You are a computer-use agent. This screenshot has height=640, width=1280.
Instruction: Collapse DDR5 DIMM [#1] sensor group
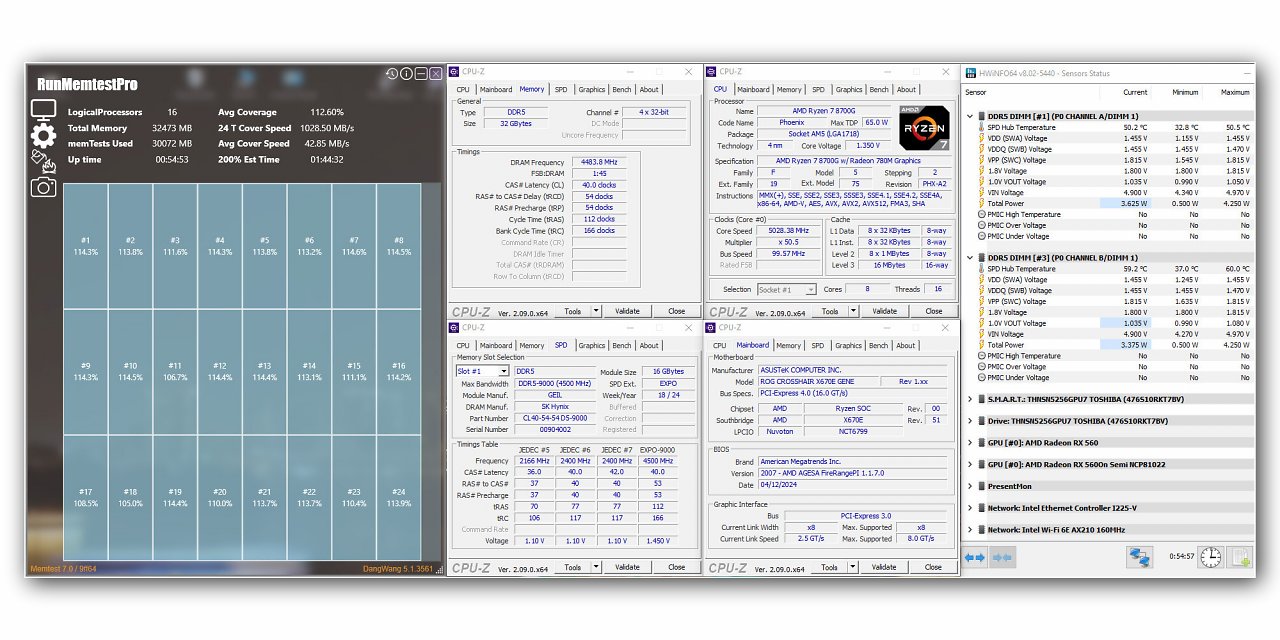[970, 116]
